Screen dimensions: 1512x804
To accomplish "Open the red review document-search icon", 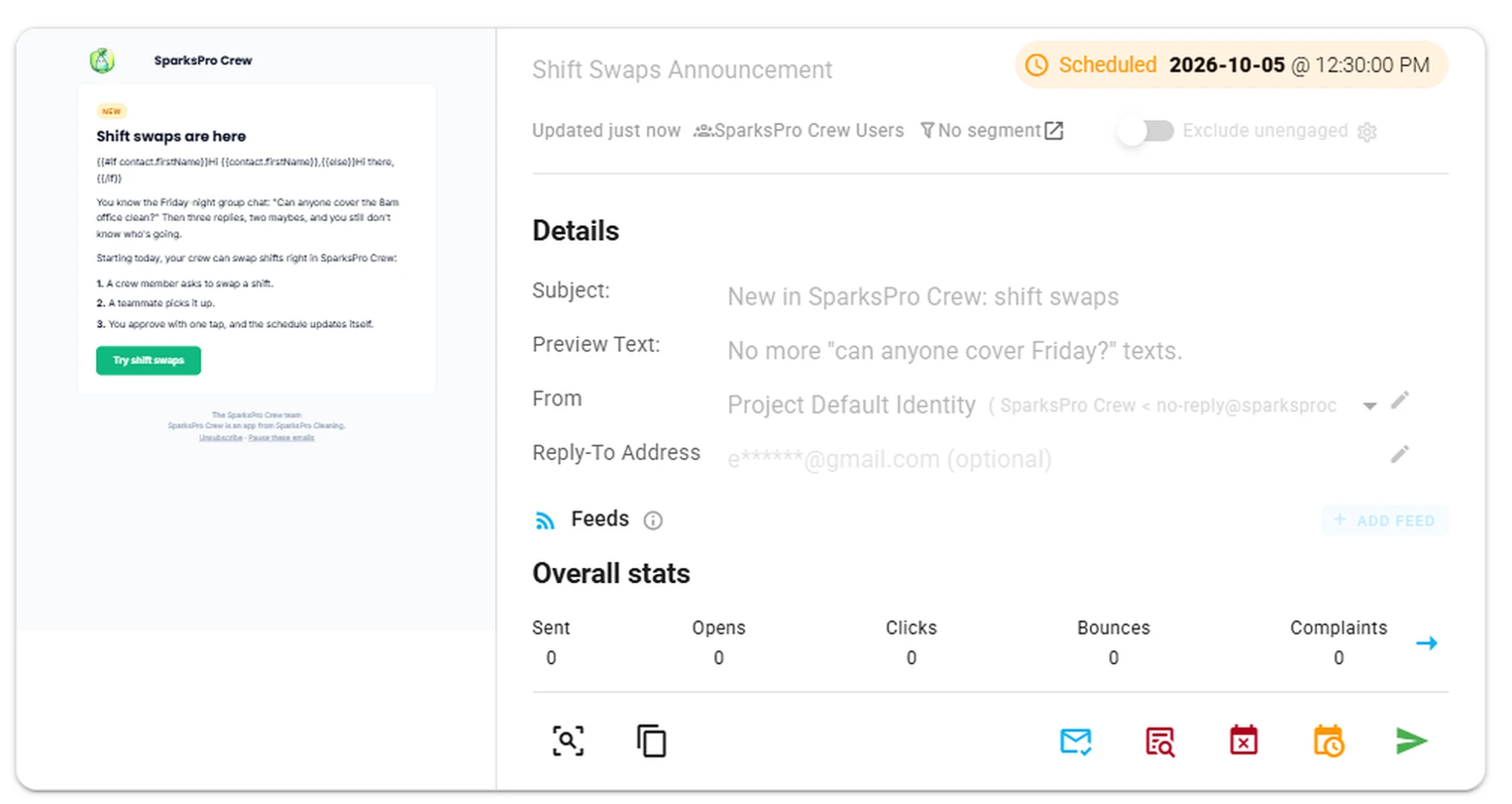I will point(1160,742).
